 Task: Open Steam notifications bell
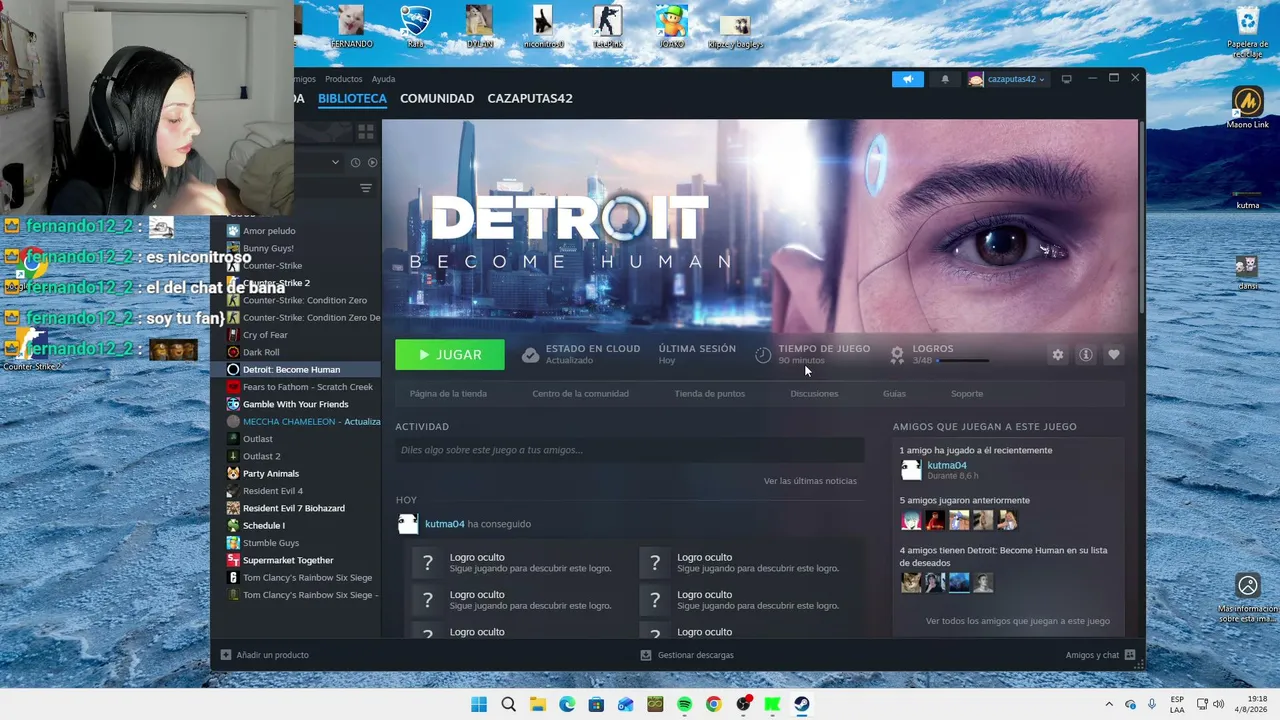click(x=945, y=79)
